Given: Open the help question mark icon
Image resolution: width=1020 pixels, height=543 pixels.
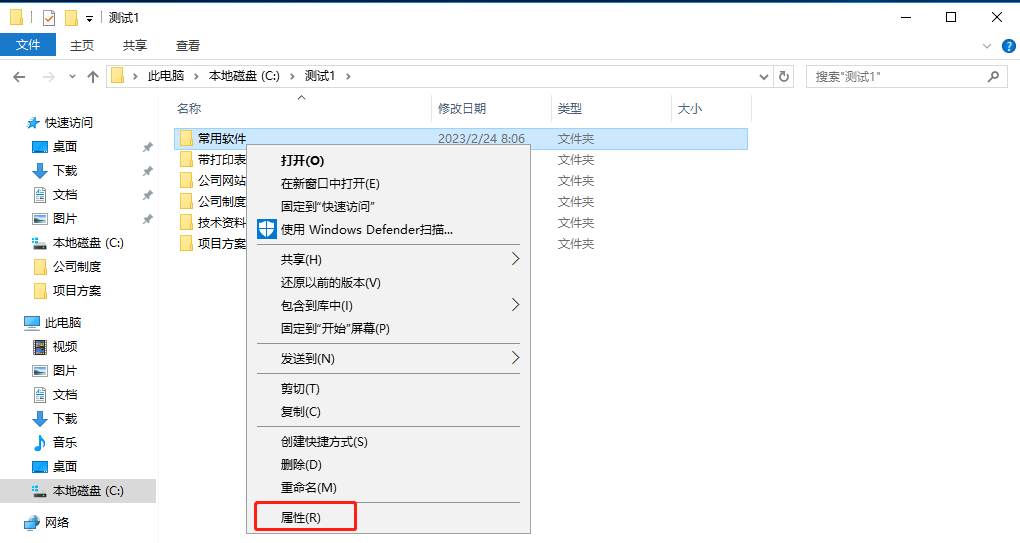Looking at the screenshot, I should coord(1009,46).
